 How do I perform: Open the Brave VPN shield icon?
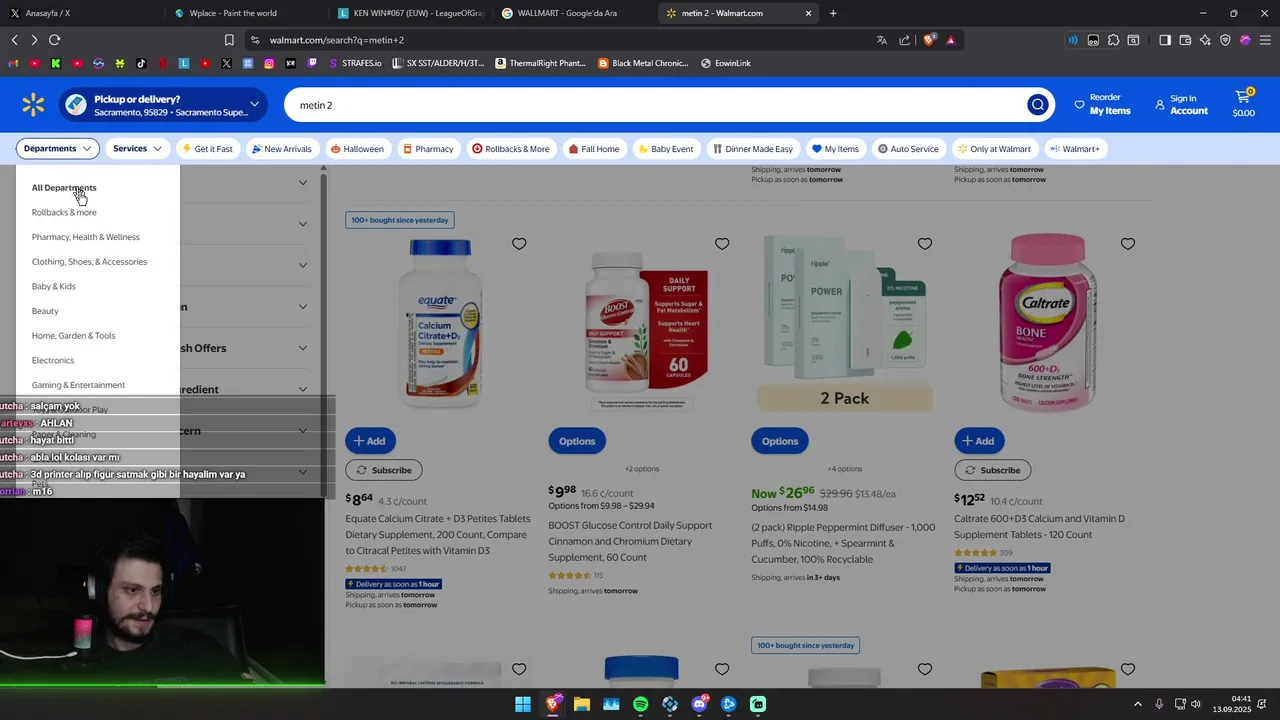1225,40
